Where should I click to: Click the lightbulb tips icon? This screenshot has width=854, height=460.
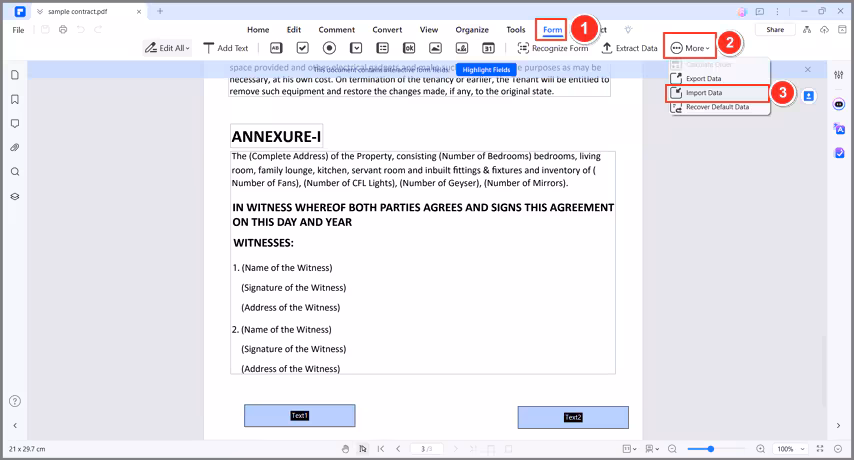tap(628, 29)
